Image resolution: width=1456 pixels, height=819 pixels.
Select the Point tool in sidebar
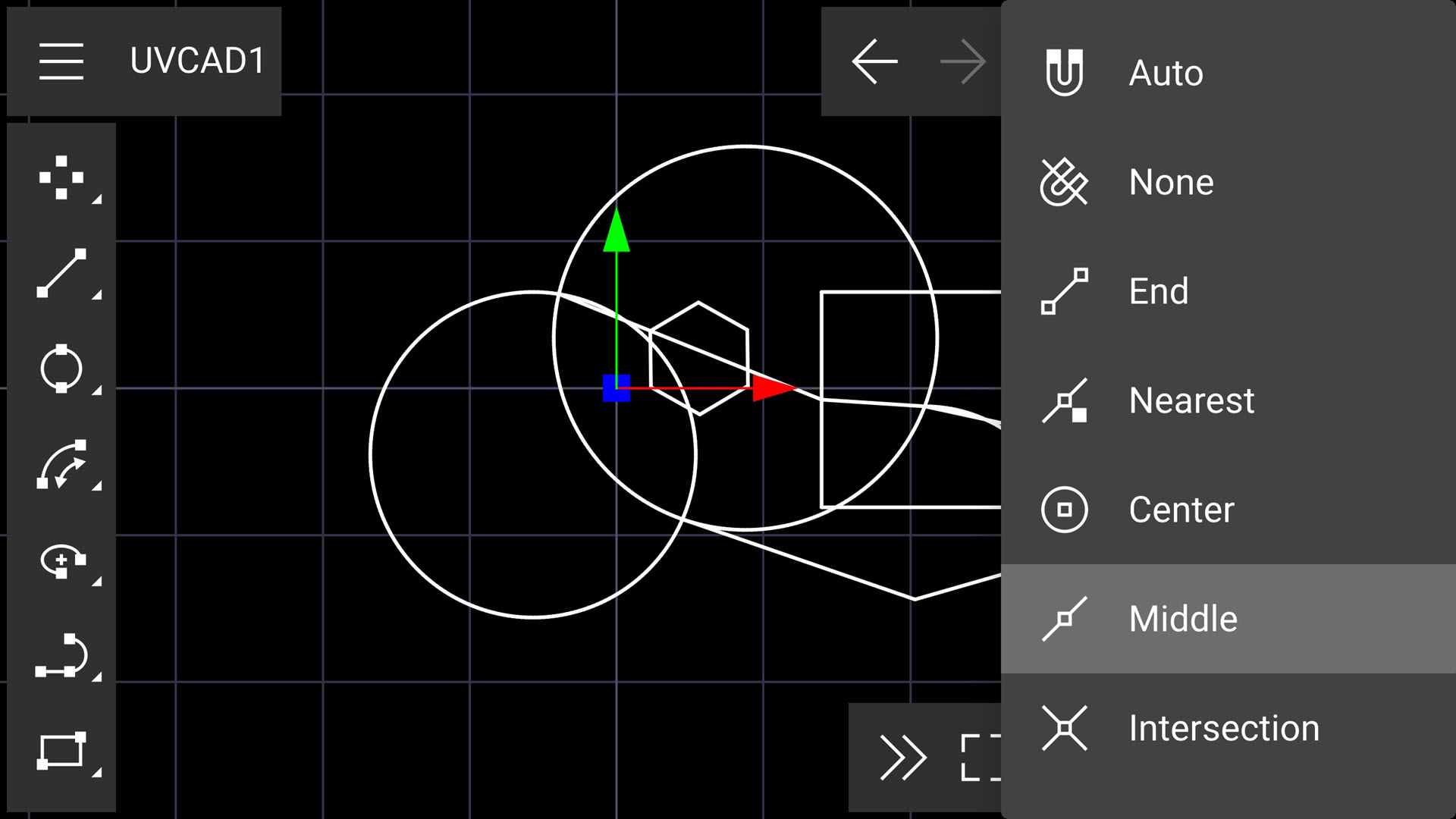[x=61, y=177]
